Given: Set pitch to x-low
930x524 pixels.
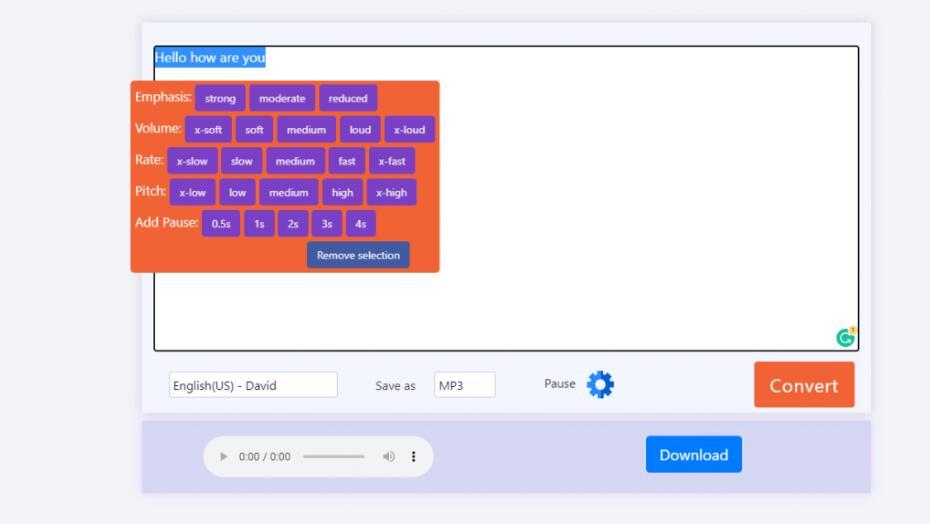Looking at the screenshot, I should pyautogui.click(x=192, y=192).
